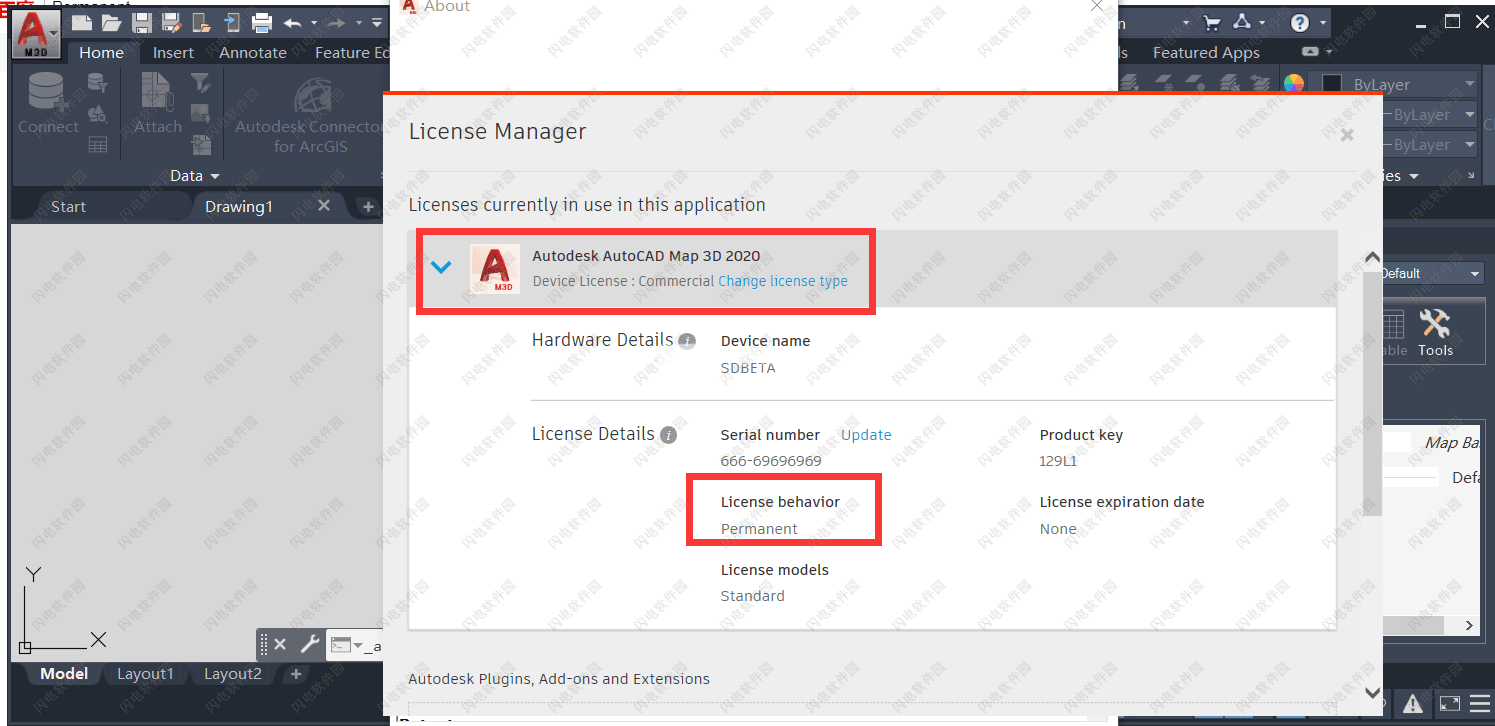The width and height of the screenshot is (1495, 726).
Task: Add a new drawing tab with plus
Action: 368,206
